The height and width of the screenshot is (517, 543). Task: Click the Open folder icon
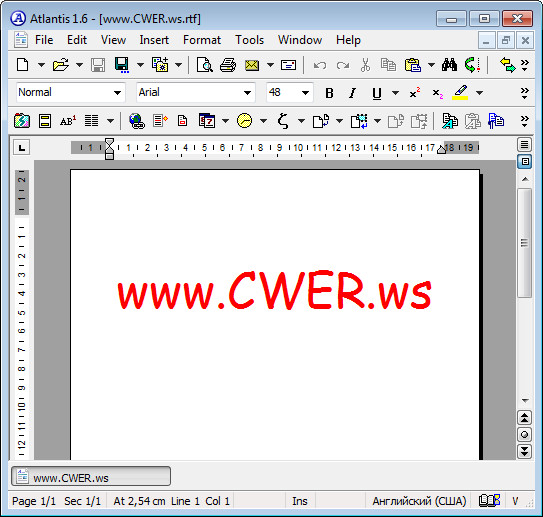pyautogui.click(x=61, y=65)
